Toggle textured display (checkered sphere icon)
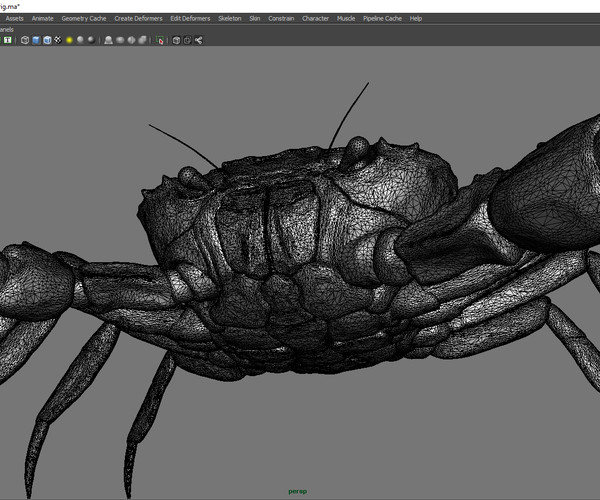 pos(58,40)
